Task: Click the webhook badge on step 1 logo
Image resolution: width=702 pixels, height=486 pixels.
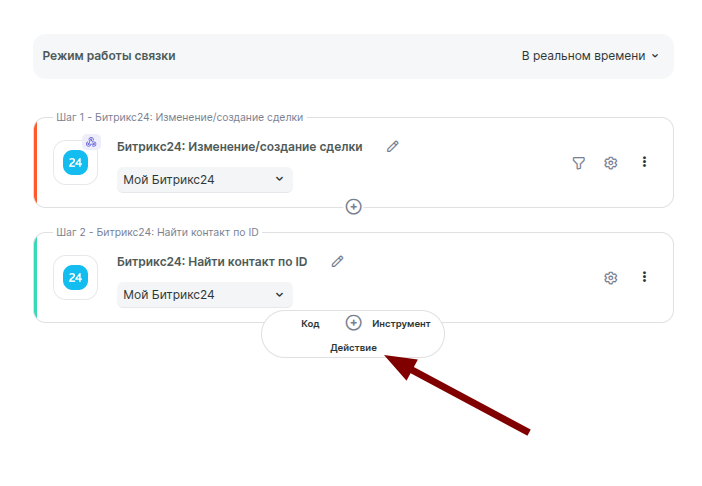Action: [x=91, y=142]
